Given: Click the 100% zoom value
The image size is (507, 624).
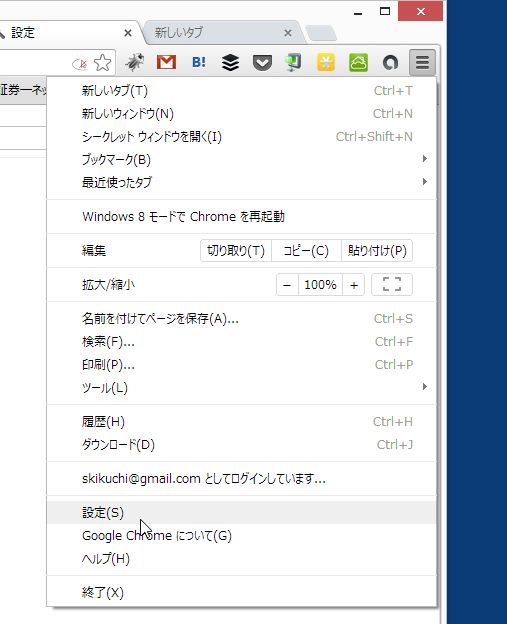Looking at the screenshot, I should (x=320, y=285).
